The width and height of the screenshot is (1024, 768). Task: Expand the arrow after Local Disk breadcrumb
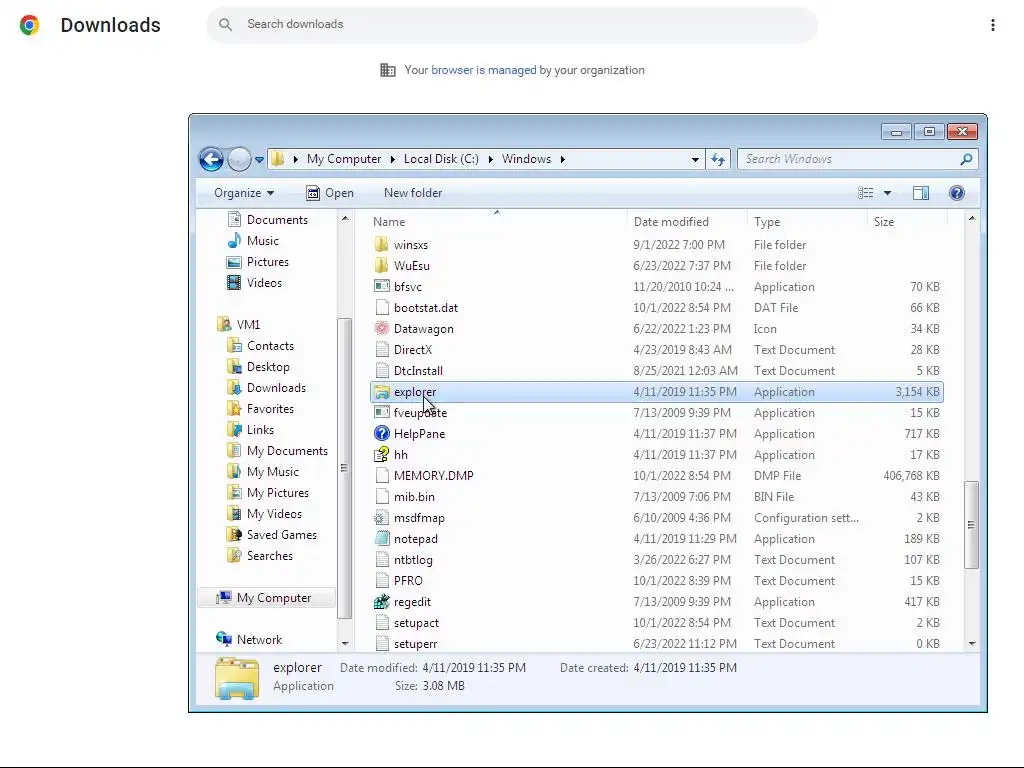pos(490,159)
